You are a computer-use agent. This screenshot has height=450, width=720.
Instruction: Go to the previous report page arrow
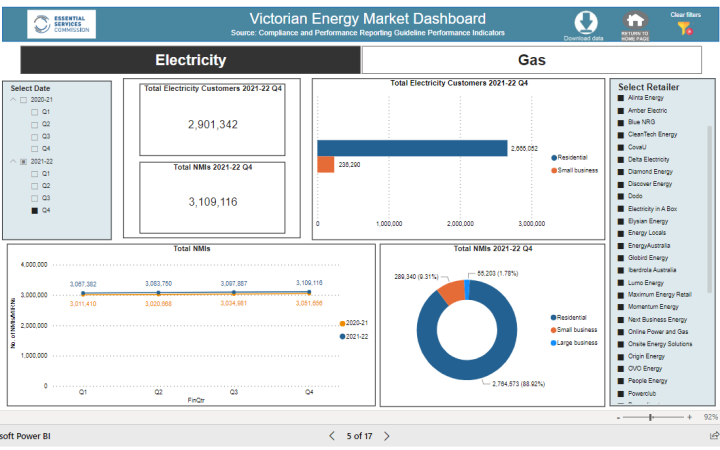pyautogui.click(x=332, y=436)
